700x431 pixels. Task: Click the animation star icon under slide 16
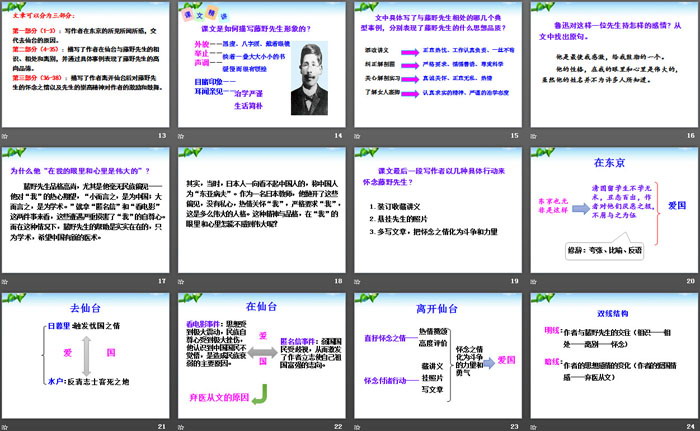[x=533, y=136]
